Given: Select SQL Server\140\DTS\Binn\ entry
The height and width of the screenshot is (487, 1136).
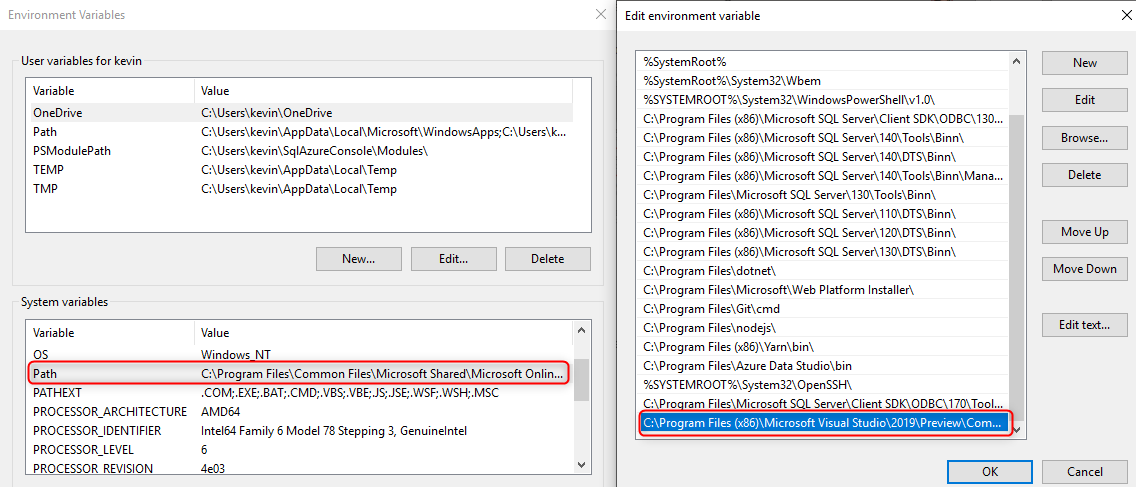Looking at the screenshot, I should (x=822, y=157).
